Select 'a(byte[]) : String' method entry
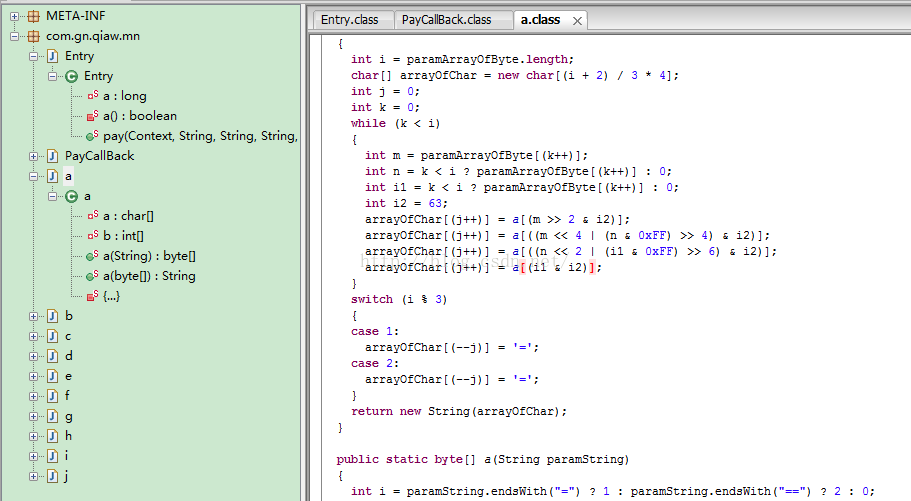911x501 pixels. pyautogui.click(x=149, y=276)
